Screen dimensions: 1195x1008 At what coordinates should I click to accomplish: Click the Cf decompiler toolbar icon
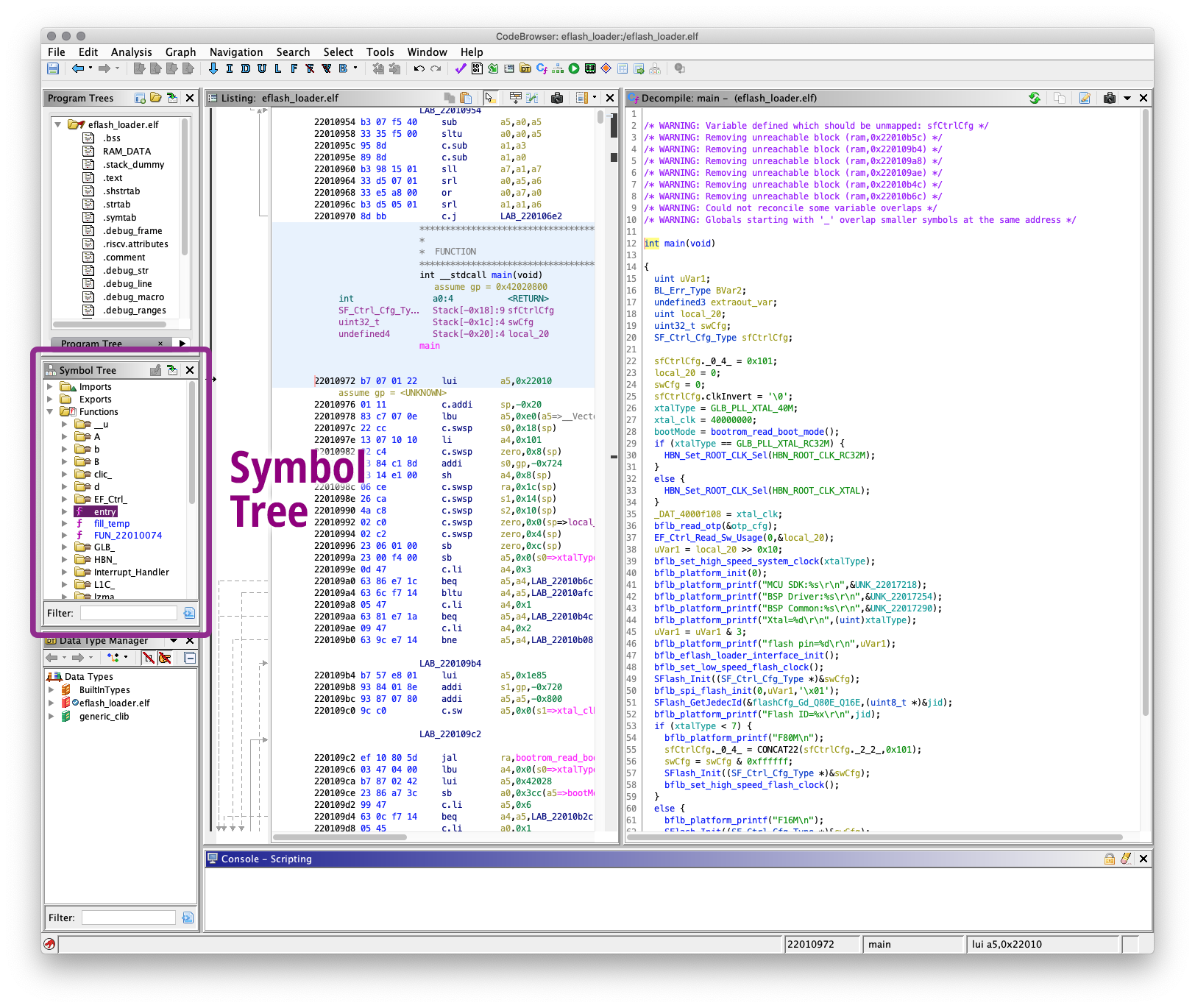pos(542,68)
